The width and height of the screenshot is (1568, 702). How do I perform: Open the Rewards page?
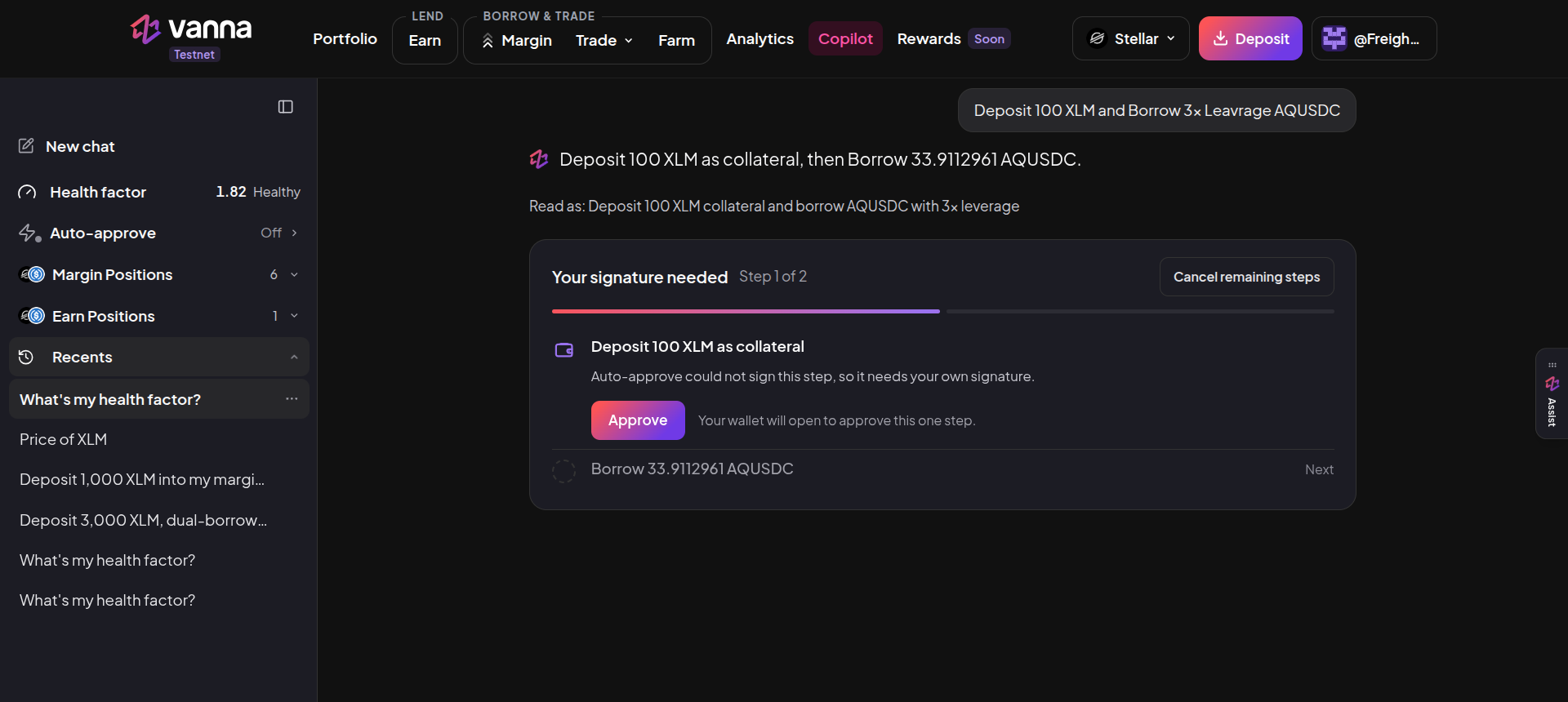(929, 38)
